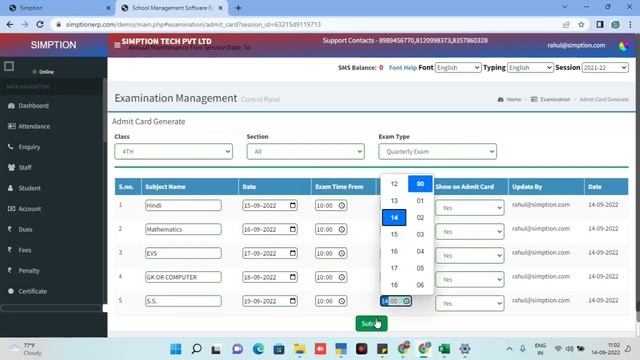Open the Font Help link
640x360 pixels.
point(402,68)
